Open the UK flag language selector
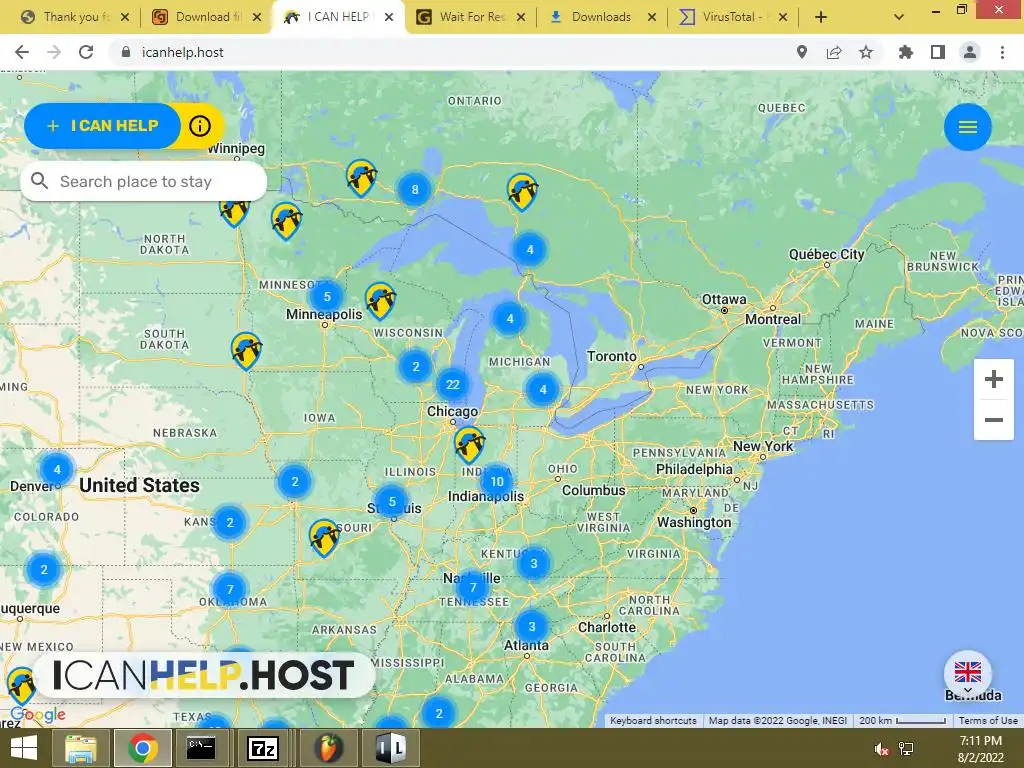 coord(967,673)
